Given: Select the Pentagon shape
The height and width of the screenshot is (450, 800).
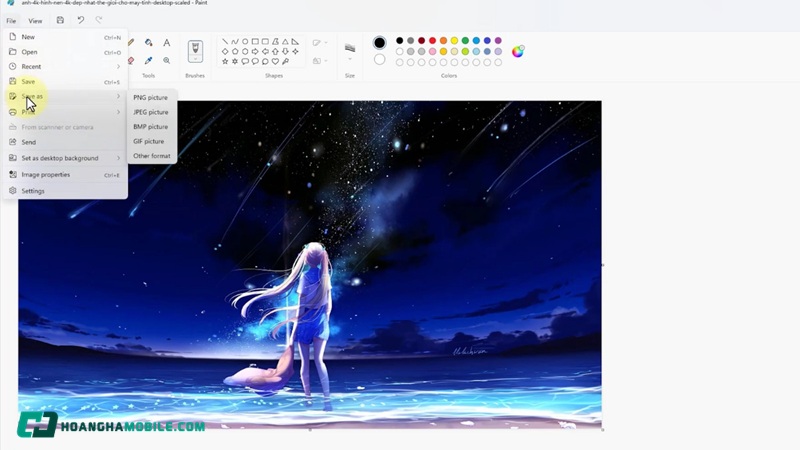Looking at the screenshot, I should tap(235, 52).
